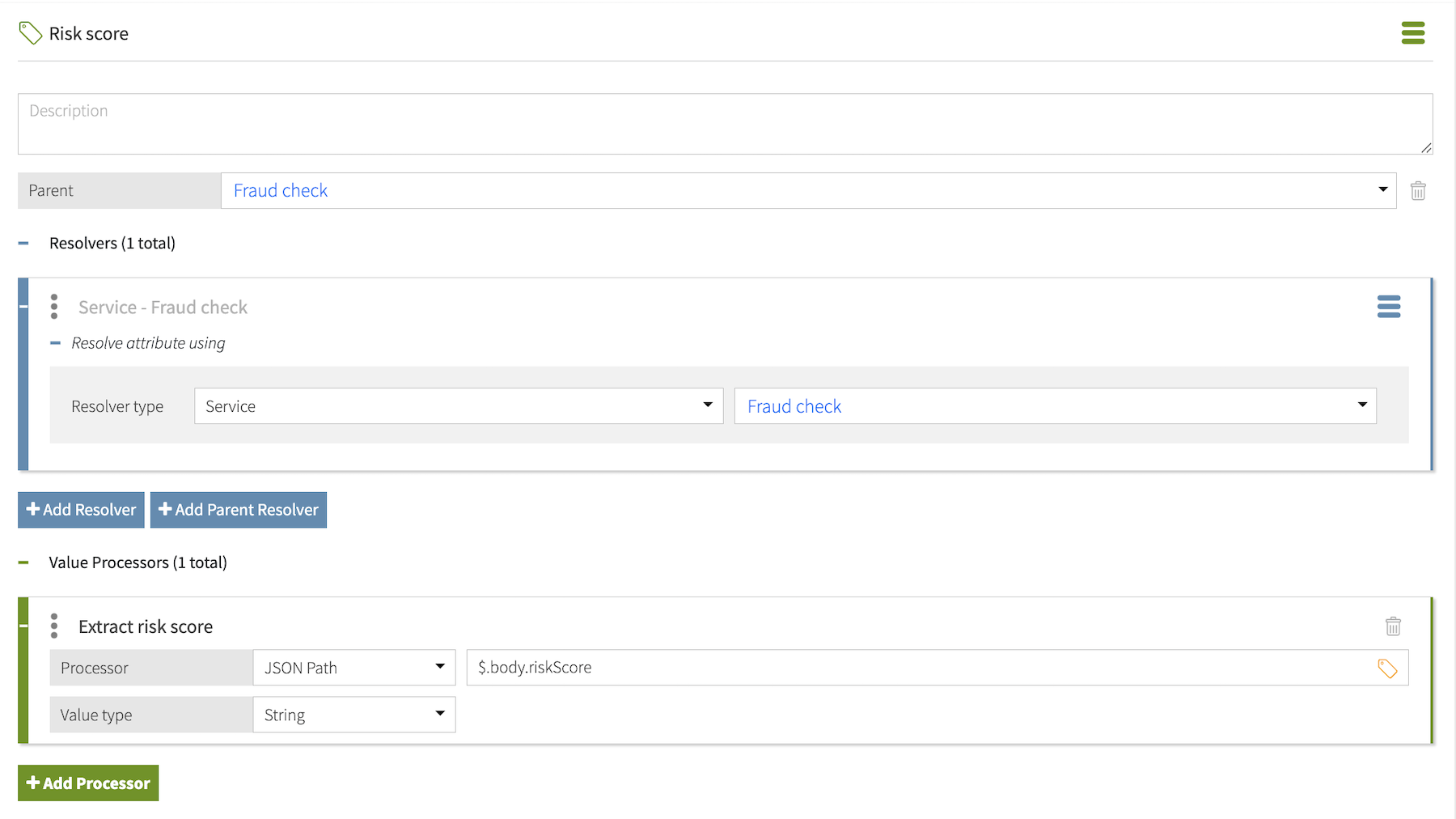Click the Add Parent Resolver button

239,510
